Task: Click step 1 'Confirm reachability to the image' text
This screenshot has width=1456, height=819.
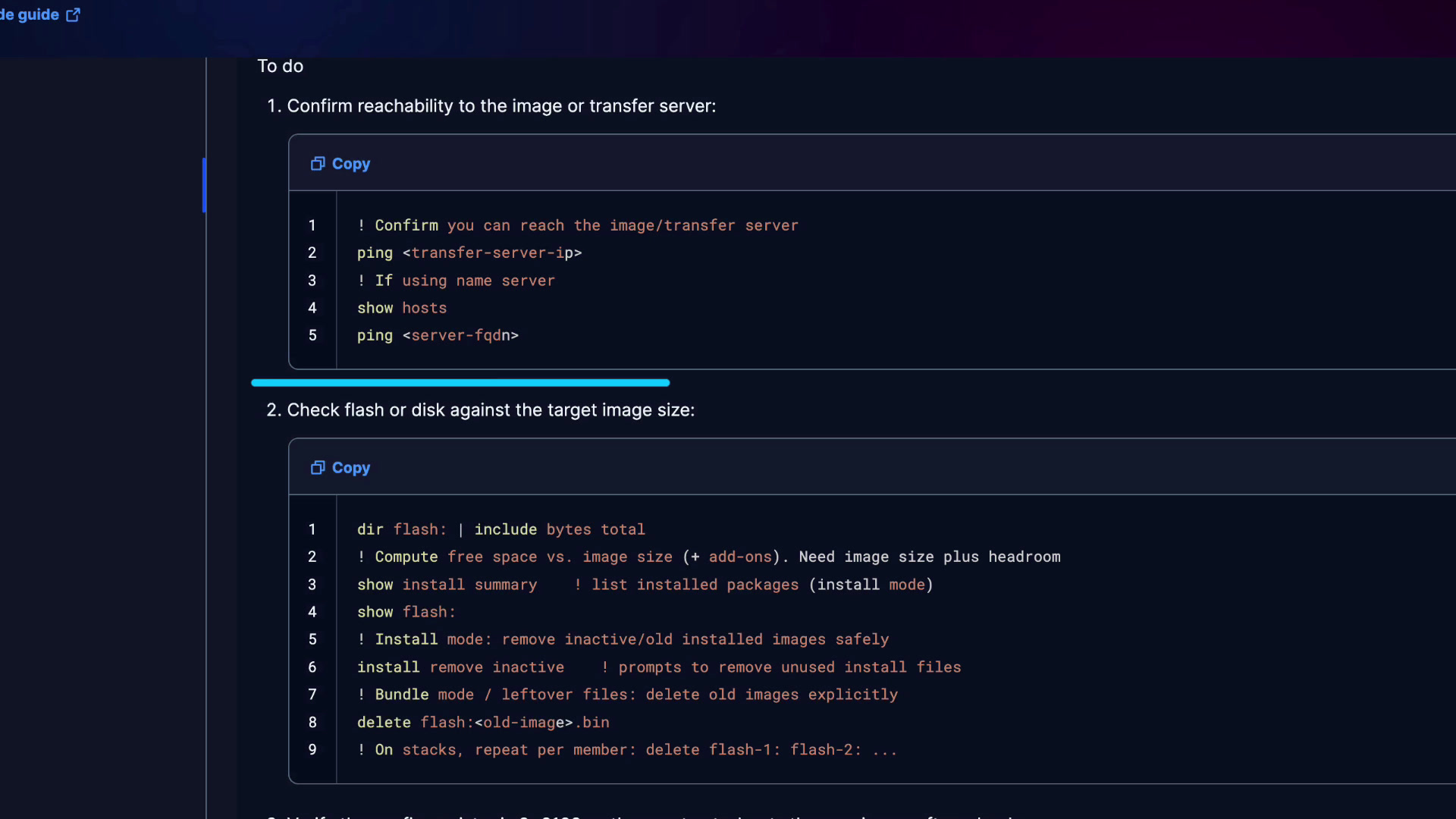Action: (x=501, y=106)
